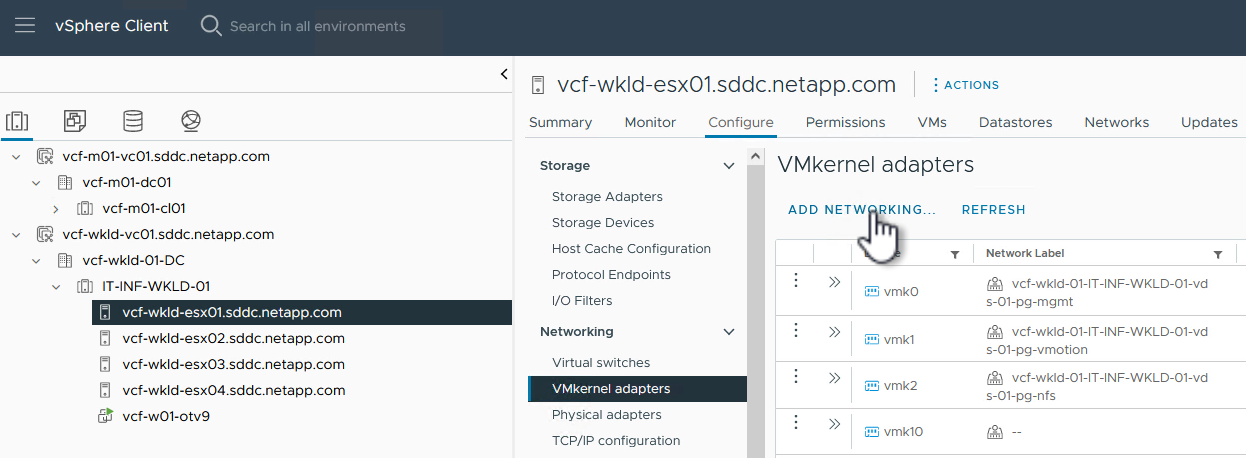The width and height of the screenshot is (1246, 458).
Task: Open the Datastores tab
Action: pyautogui.click(x=1015, y=122)
